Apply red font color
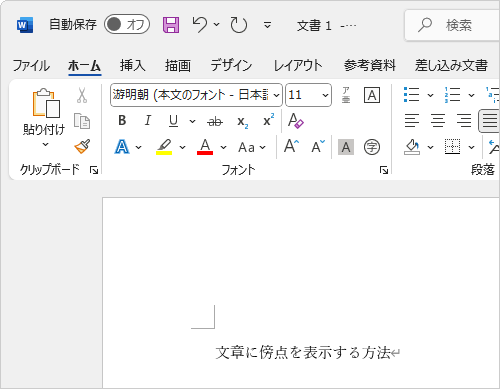 [205, 147]
